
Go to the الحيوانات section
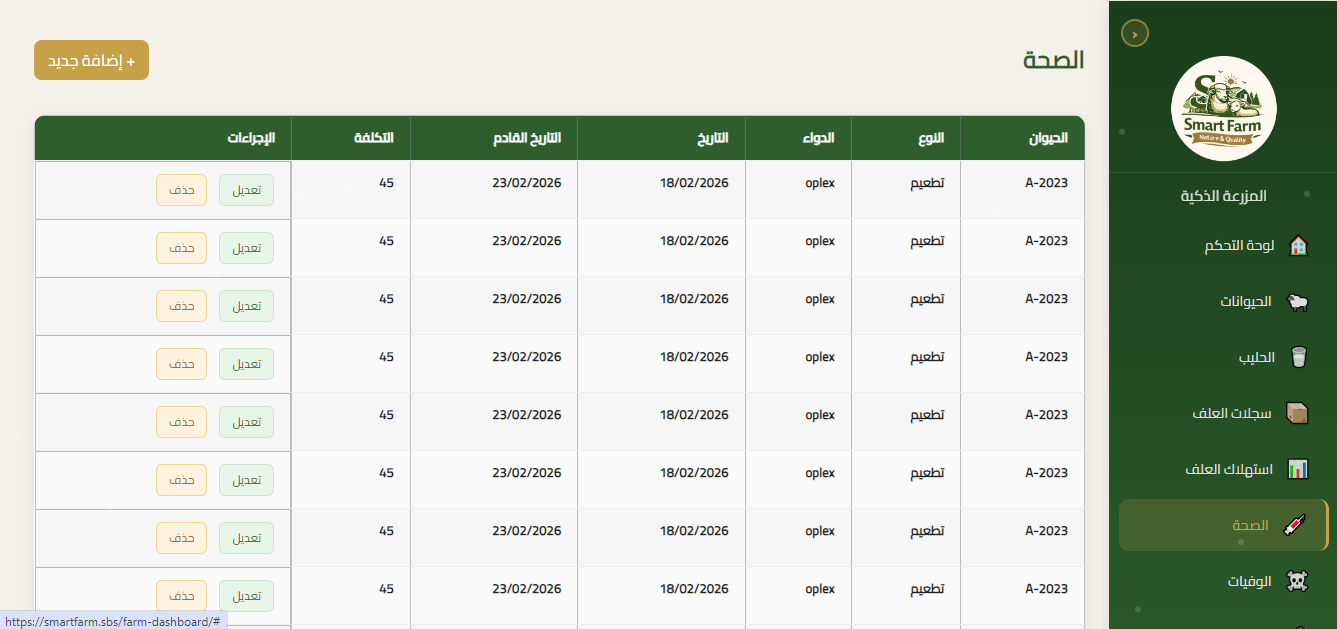pyautogui.click(x=1245, y=302)
